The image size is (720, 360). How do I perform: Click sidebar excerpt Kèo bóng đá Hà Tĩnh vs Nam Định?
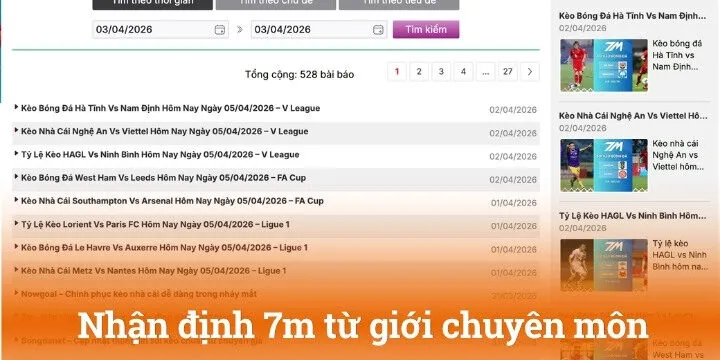coord(677,55)
